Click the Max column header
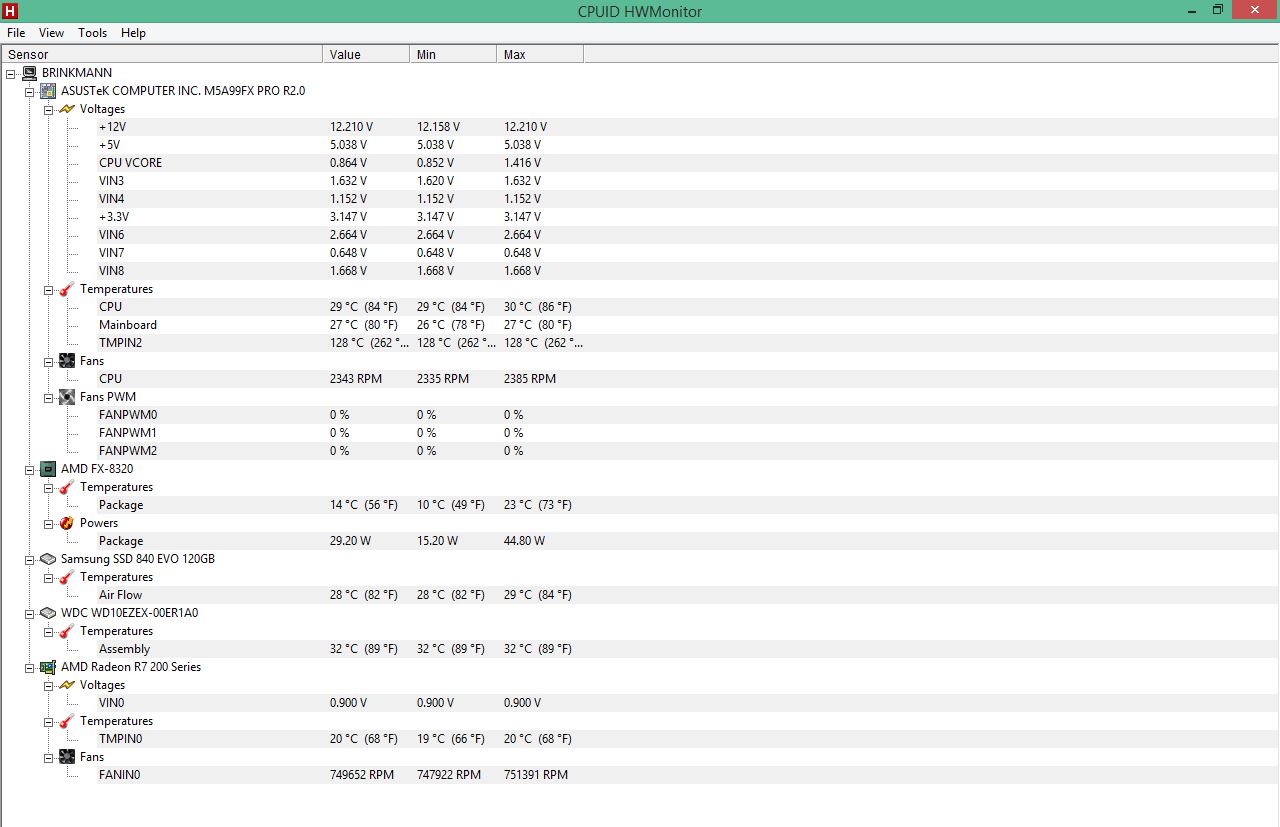Viewport: 1280px width, 827px height. 540,54
